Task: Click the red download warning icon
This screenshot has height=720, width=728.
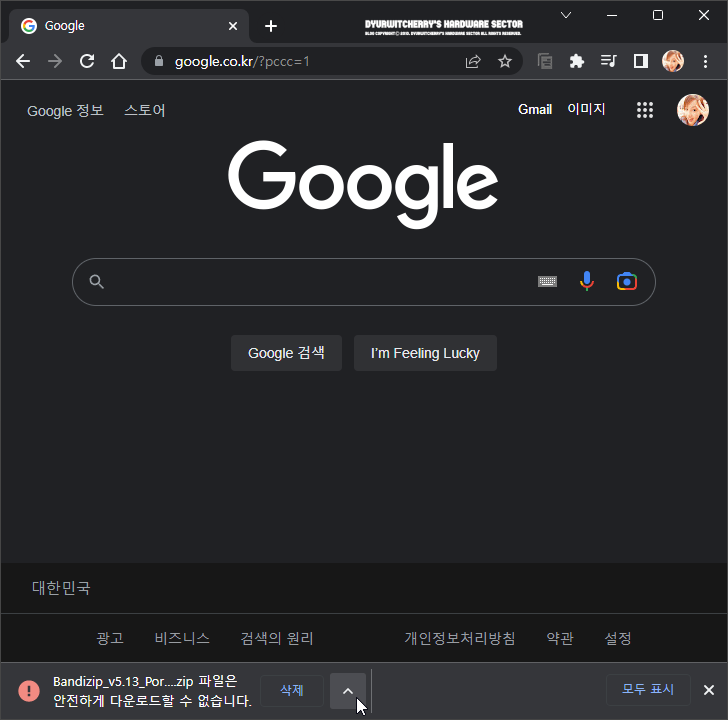Action: 29,691
